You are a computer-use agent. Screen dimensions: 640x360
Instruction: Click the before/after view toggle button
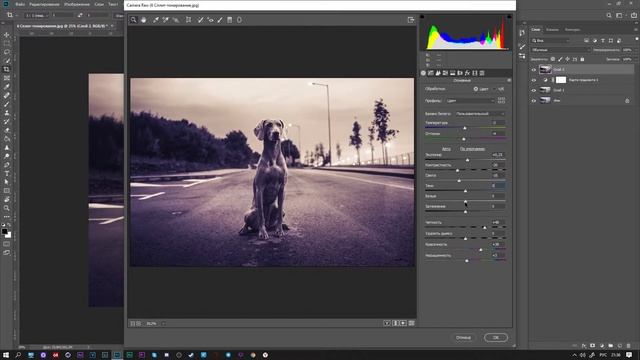tap(387, 323)
